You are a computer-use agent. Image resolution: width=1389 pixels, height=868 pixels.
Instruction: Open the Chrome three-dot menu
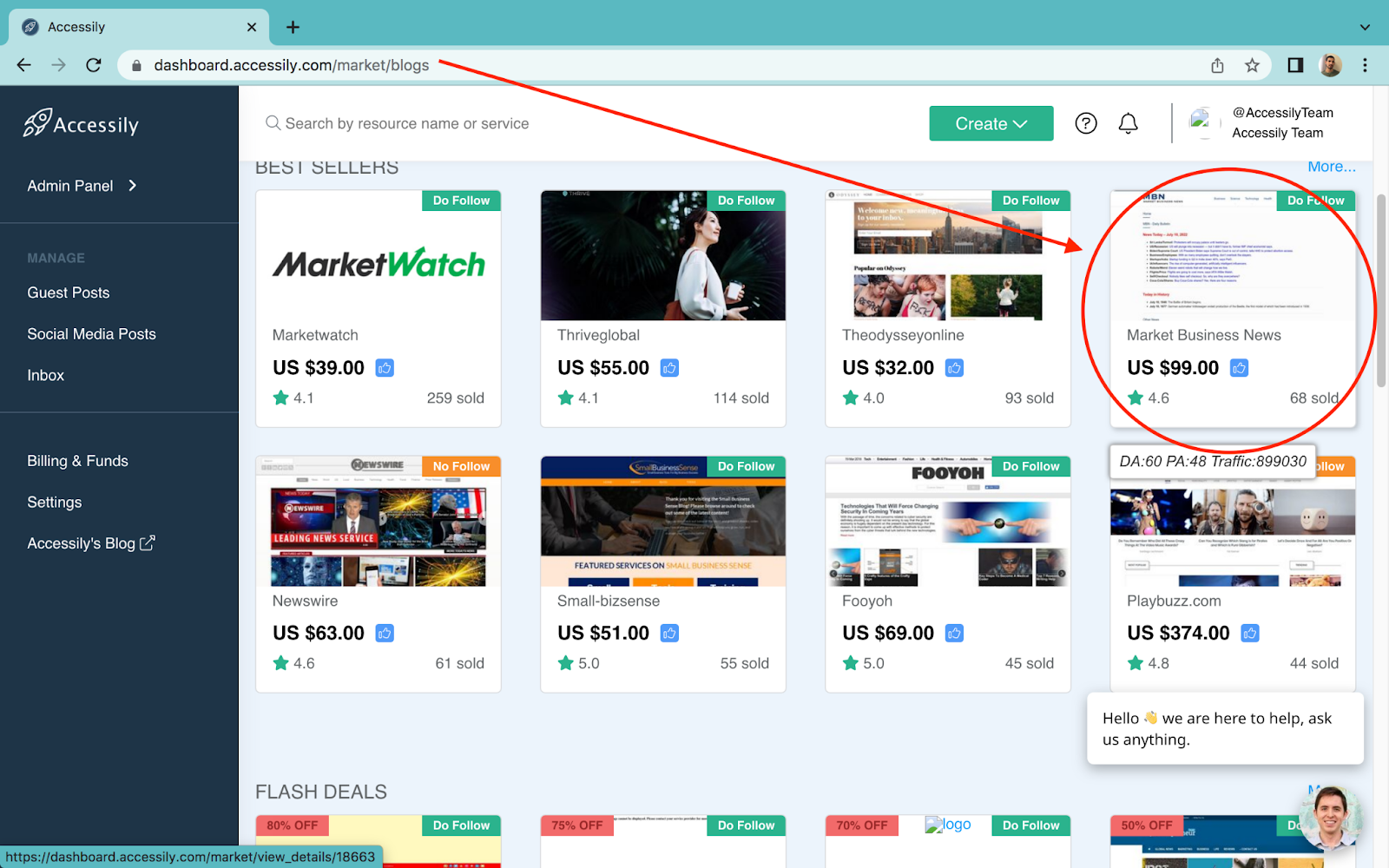click(1365, 65)
